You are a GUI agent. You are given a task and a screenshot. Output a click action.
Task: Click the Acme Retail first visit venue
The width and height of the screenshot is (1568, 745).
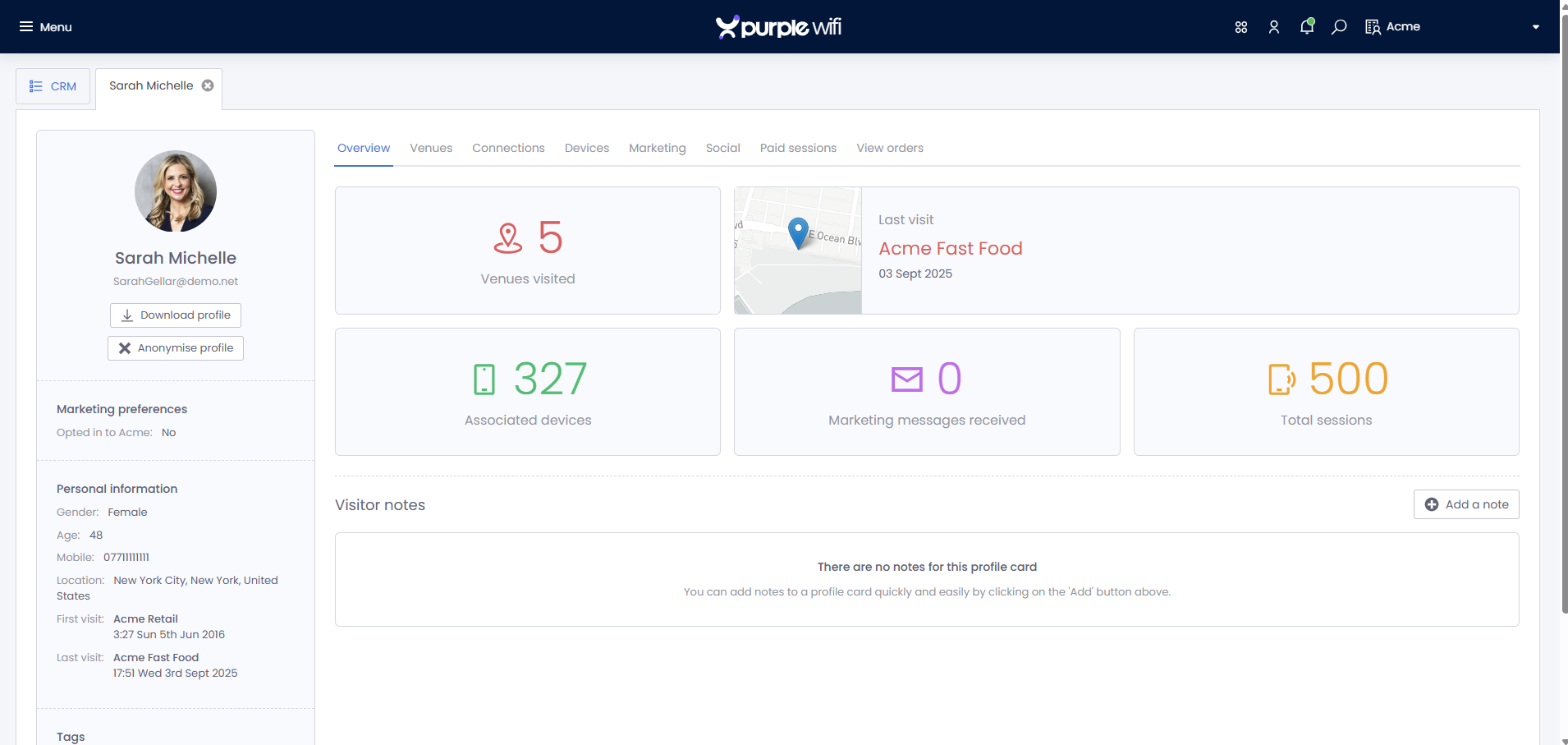(145, 619)
